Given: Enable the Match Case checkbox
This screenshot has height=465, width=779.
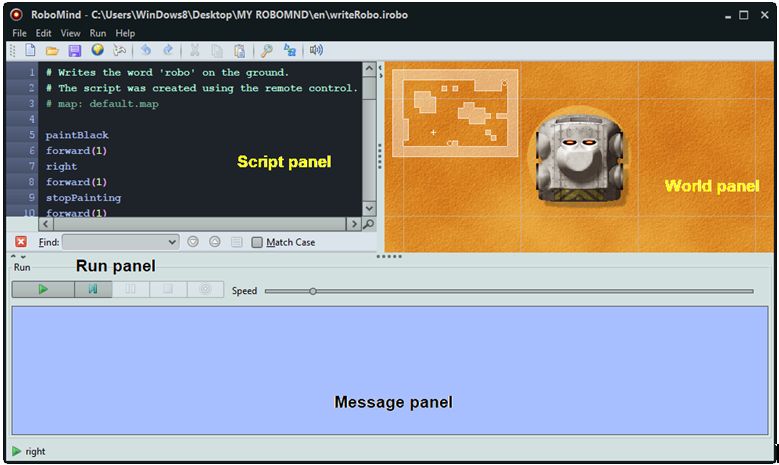Looking at the screenshot, I should [x=257, y=242].
